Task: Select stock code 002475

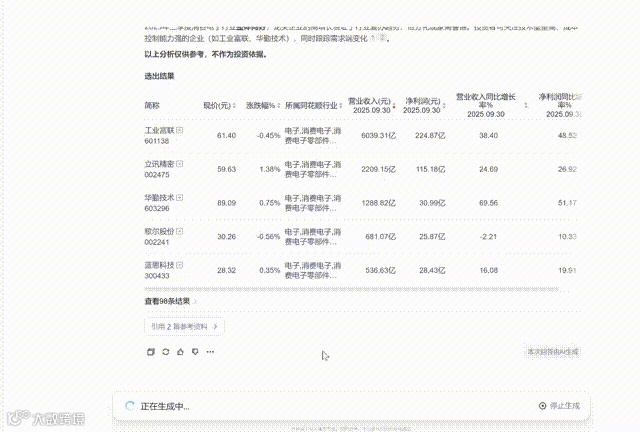Action: point(157,175)
